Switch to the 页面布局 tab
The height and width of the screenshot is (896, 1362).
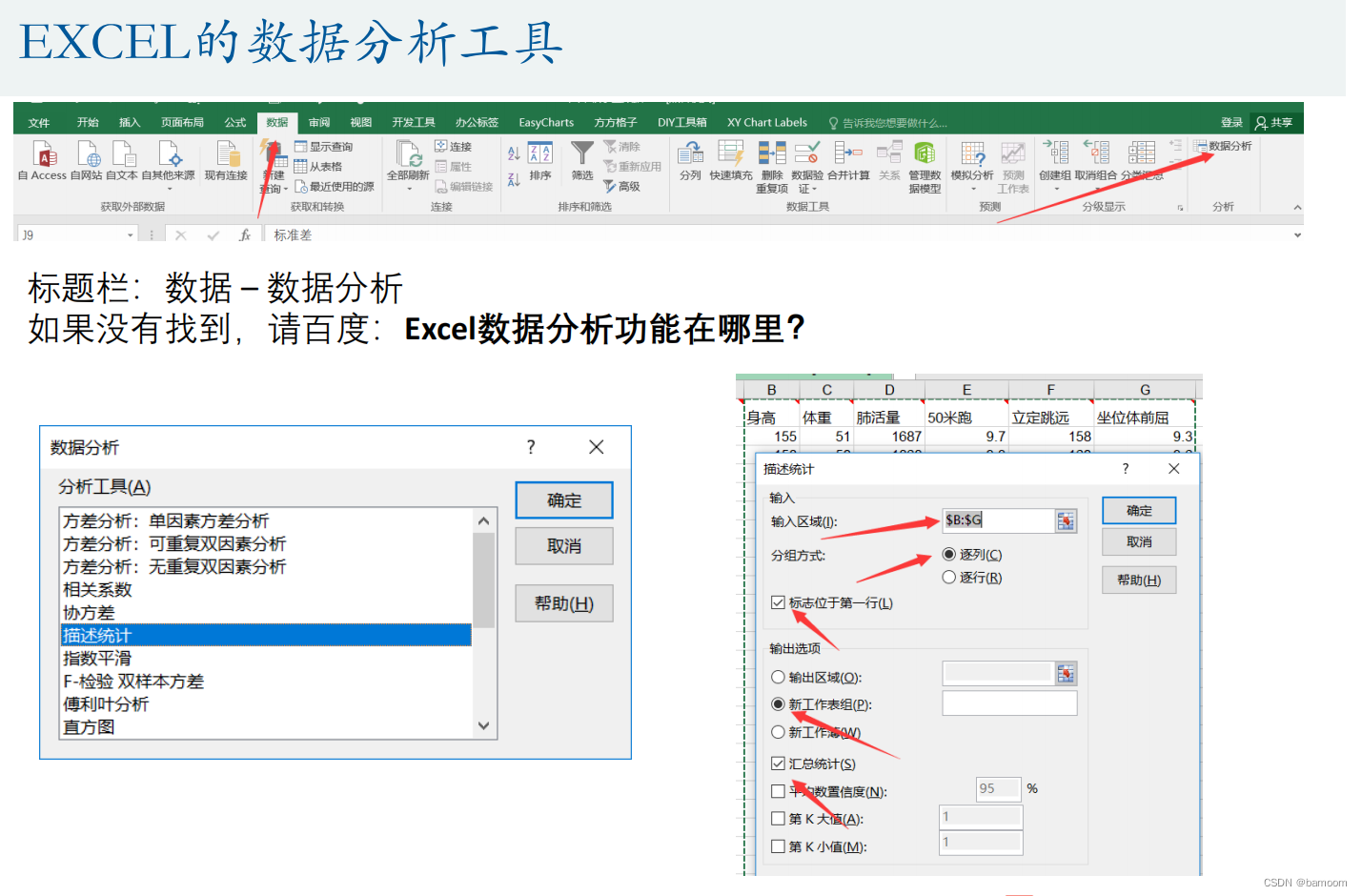[182, 123]
